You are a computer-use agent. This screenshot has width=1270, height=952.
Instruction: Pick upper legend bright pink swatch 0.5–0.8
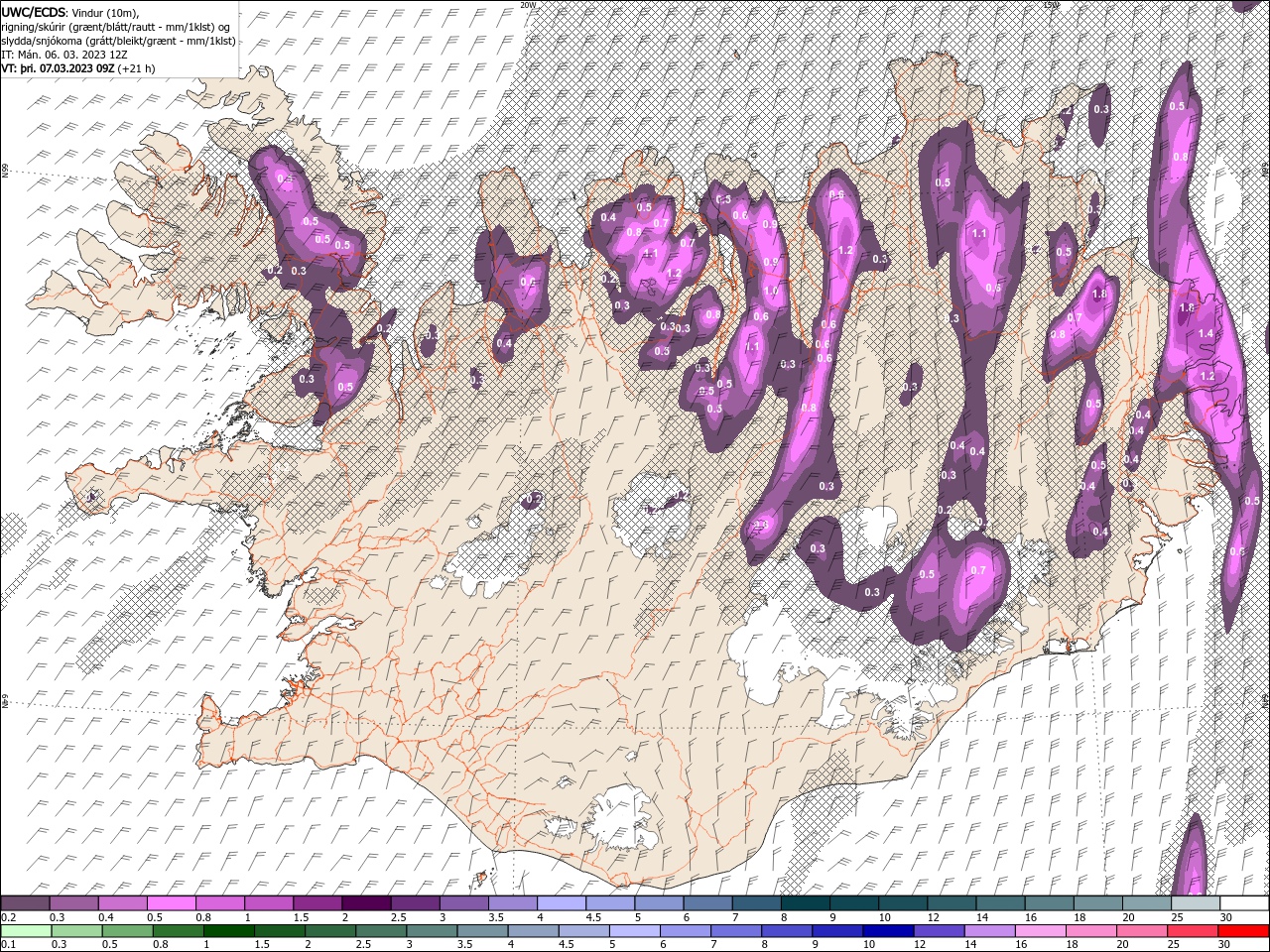172,903
